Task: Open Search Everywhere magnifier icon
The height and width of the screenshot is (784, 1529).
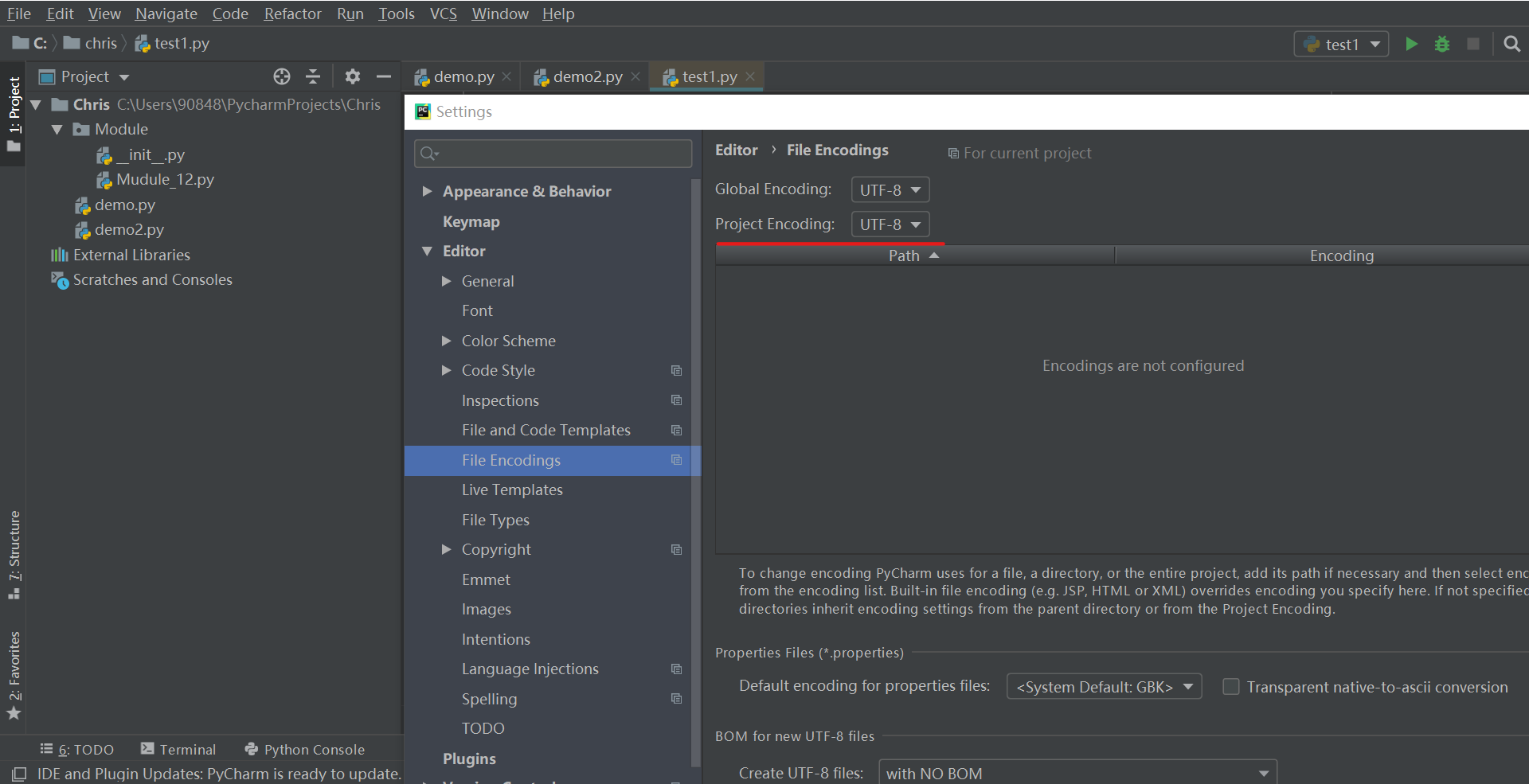Action: tap(1511, 44)
